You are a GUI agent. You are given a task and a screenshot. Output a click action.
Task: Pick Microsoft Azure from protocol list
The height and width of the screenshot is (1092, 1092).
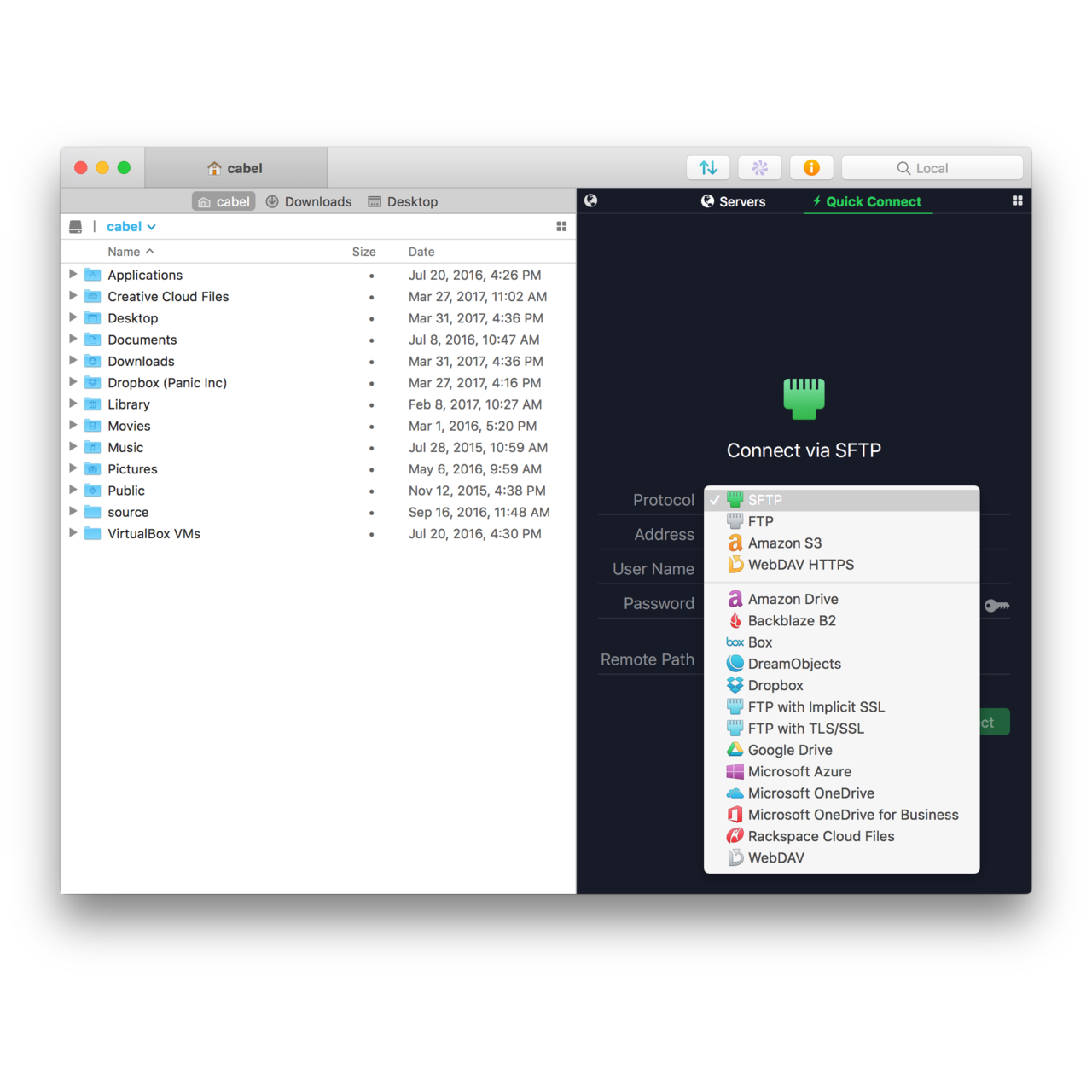tap(799, 771)
